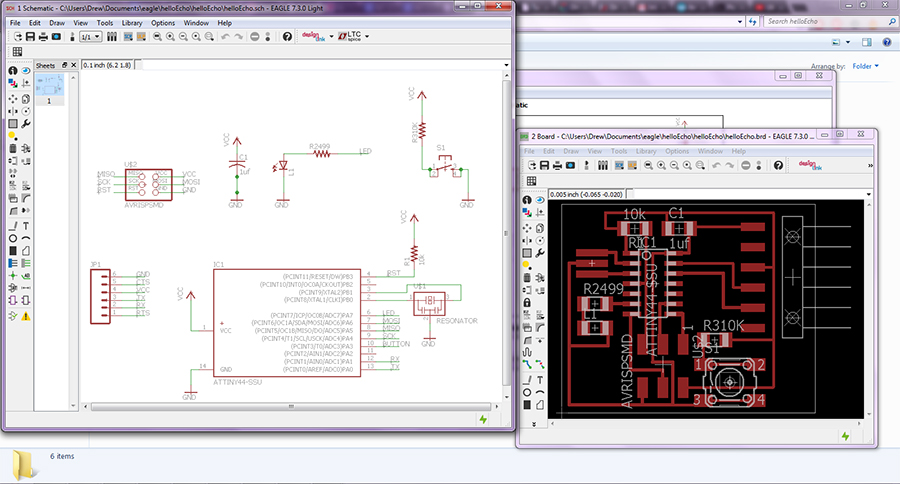Expand the LTC spice dropdown arrow
The width and height of the screenshot is (900, 484).
(x=367, y=37)
